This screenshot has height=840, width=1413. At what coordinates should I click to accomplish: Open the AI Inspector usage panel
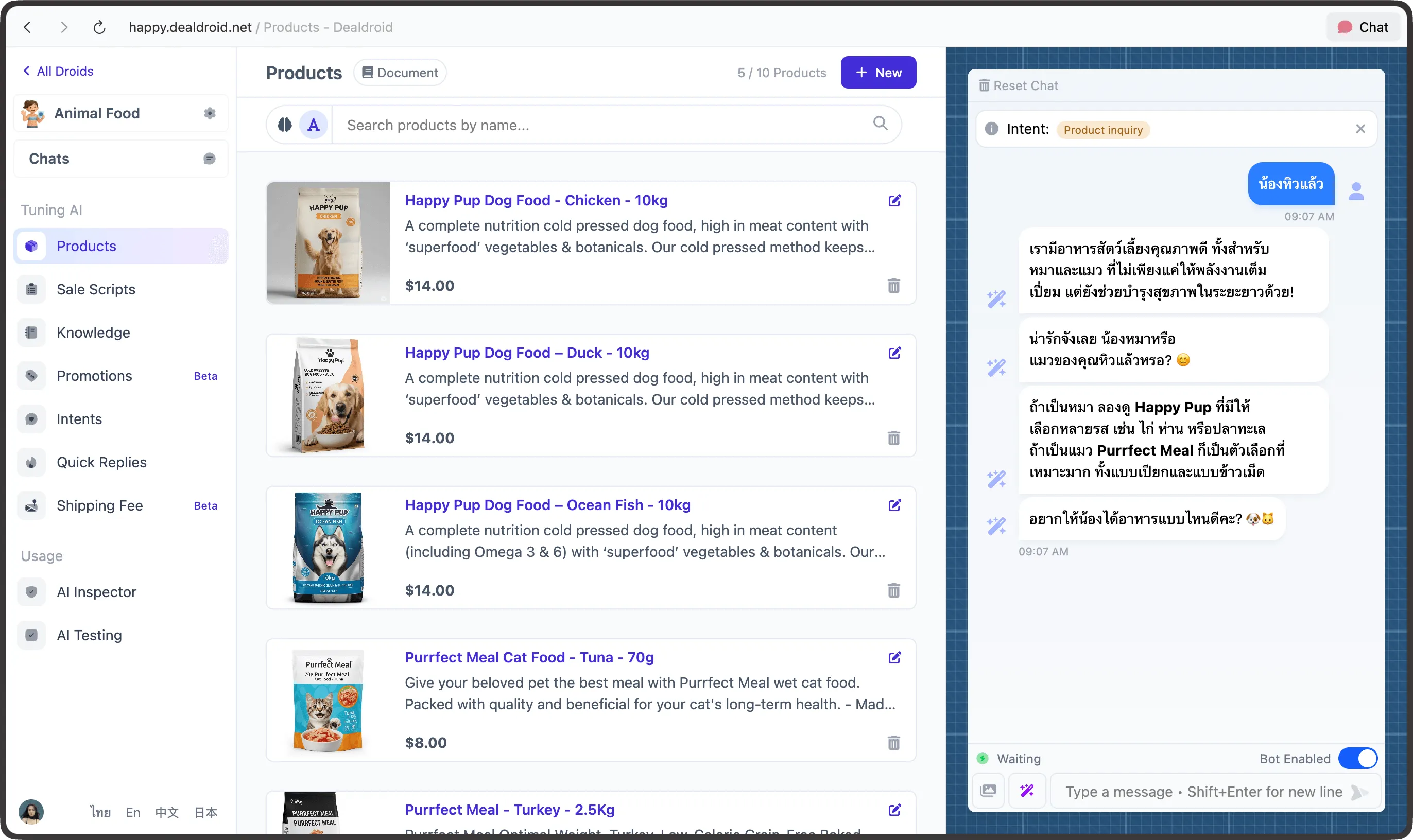pyautogui.click(x=96, y=592)
